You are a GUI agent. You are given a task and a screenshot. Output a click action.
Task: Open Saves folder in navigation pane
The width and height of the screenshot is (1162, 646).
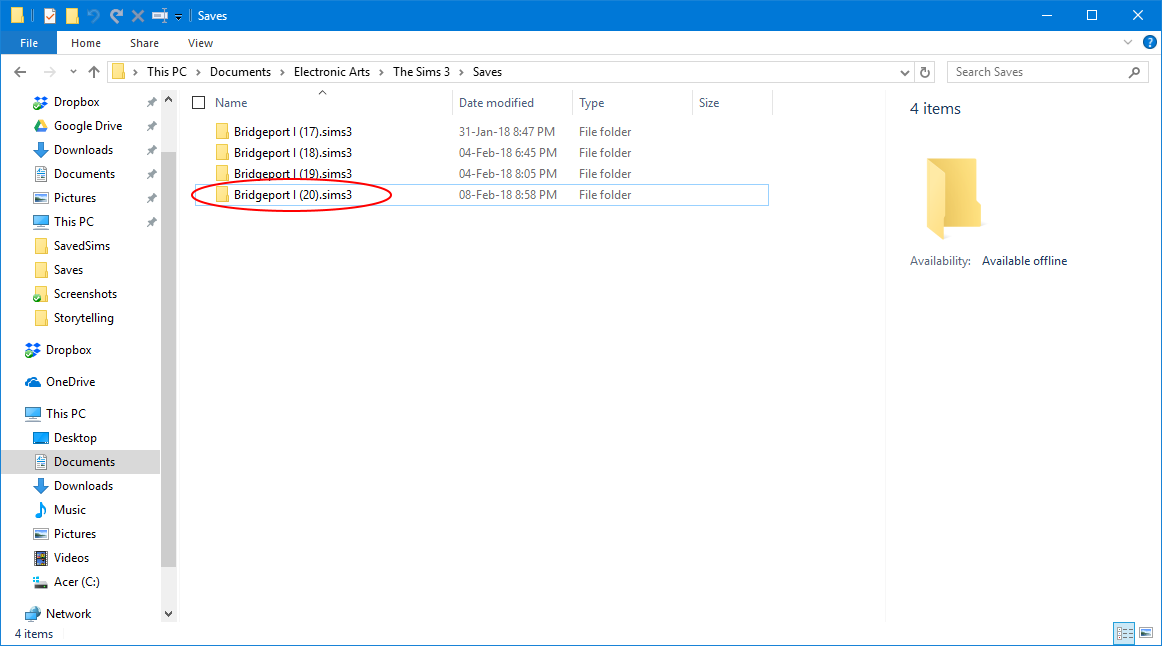click(68, 270)
